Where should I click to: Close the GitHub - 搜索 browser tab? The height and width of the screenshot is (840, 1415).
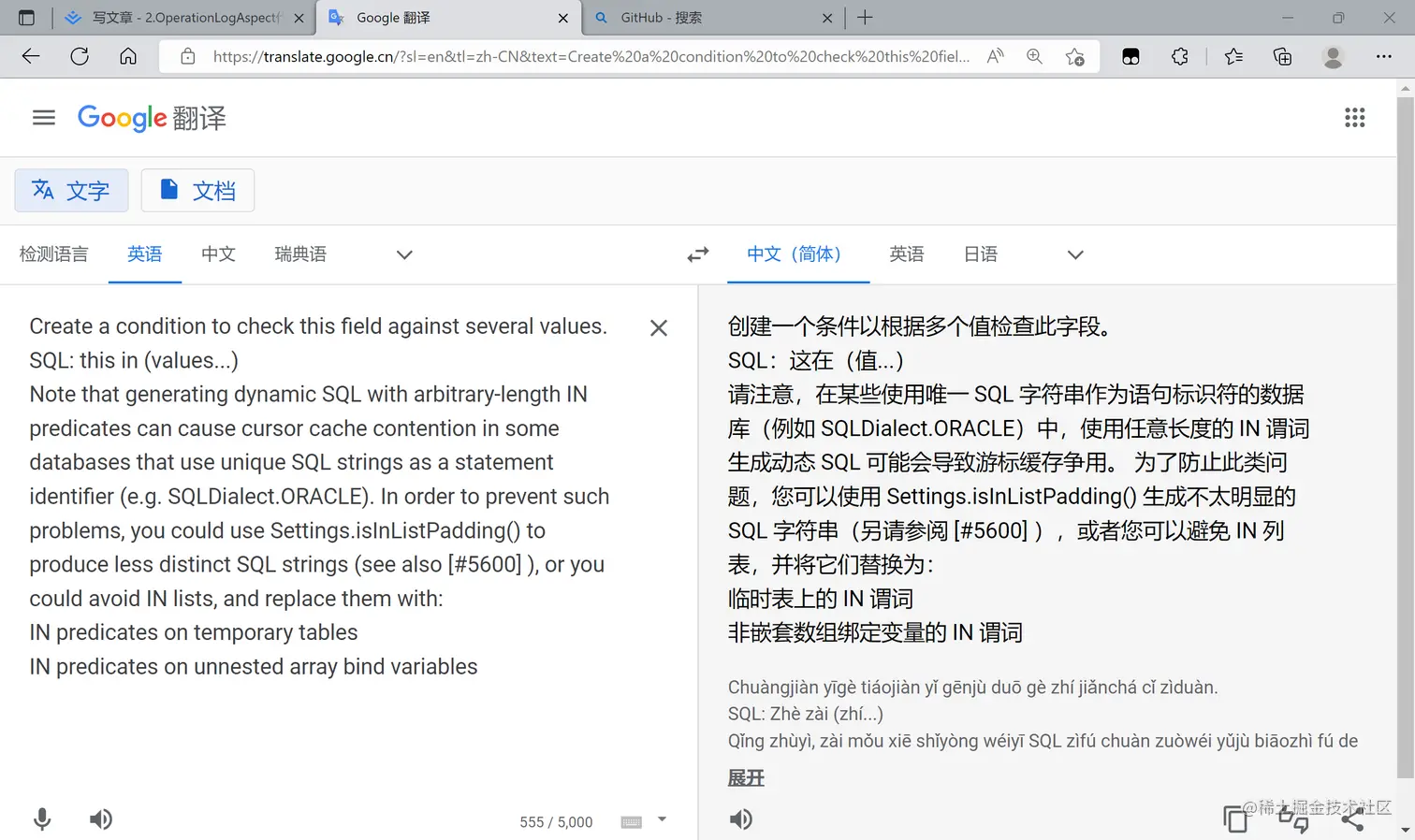[827, 18]
